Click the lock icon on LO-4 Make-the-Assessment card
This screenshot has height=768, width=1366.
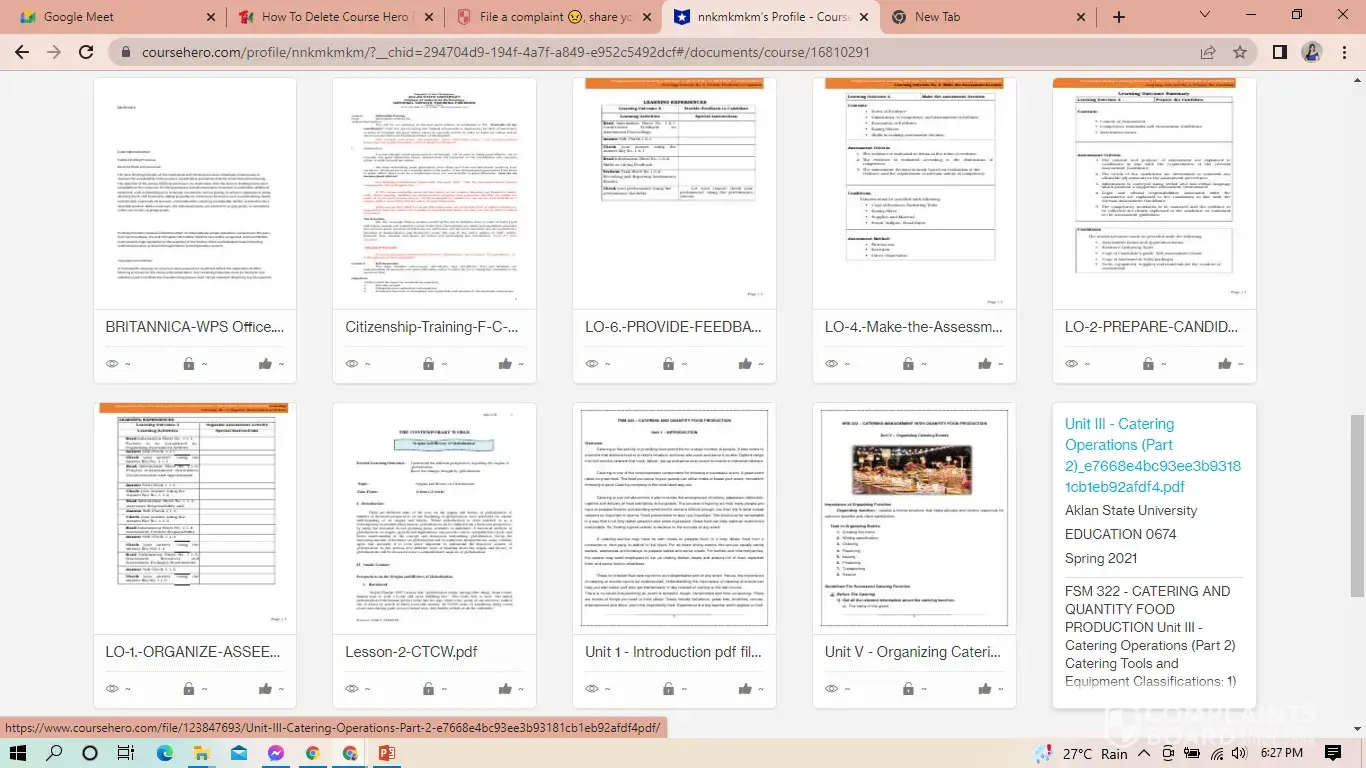[x=909, y=364]
